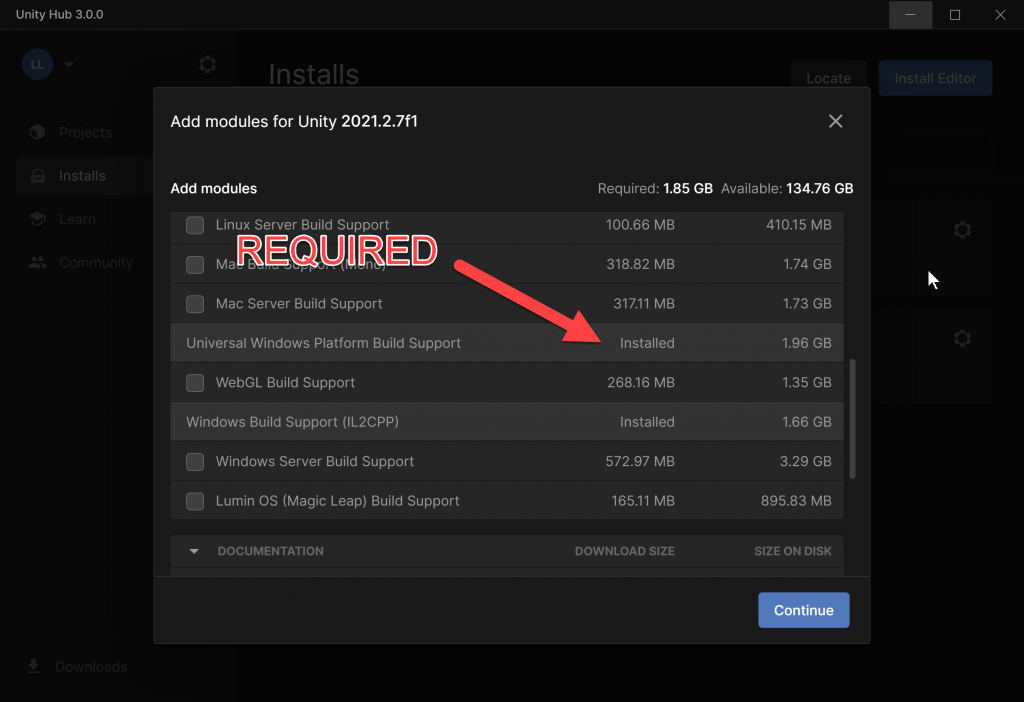The height and width of the screenshot is (702, 1024).
Task: Close the Add modules dialog
Action: [835, 121]
